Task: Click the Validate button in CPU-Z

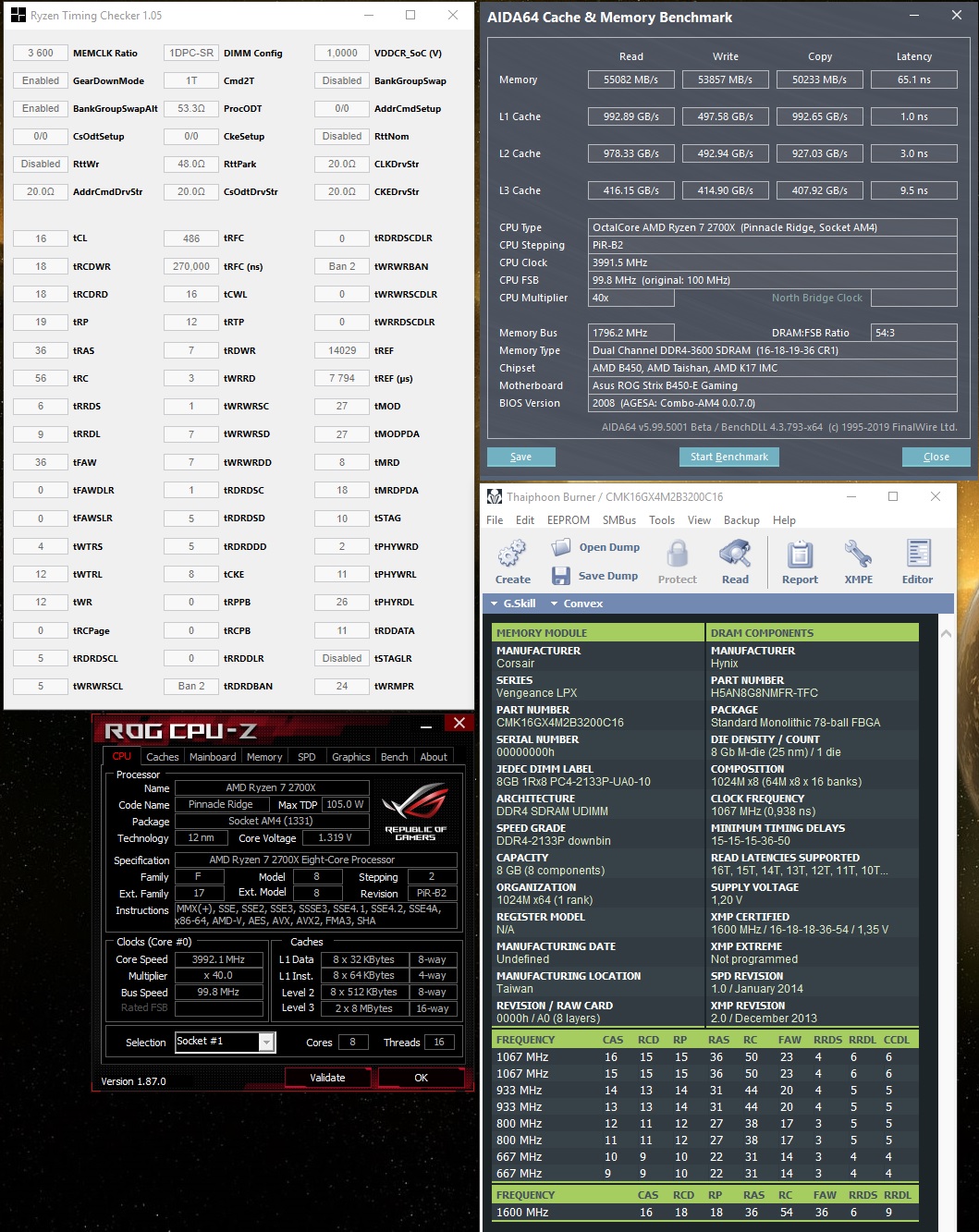Action: click(326, 1077)
